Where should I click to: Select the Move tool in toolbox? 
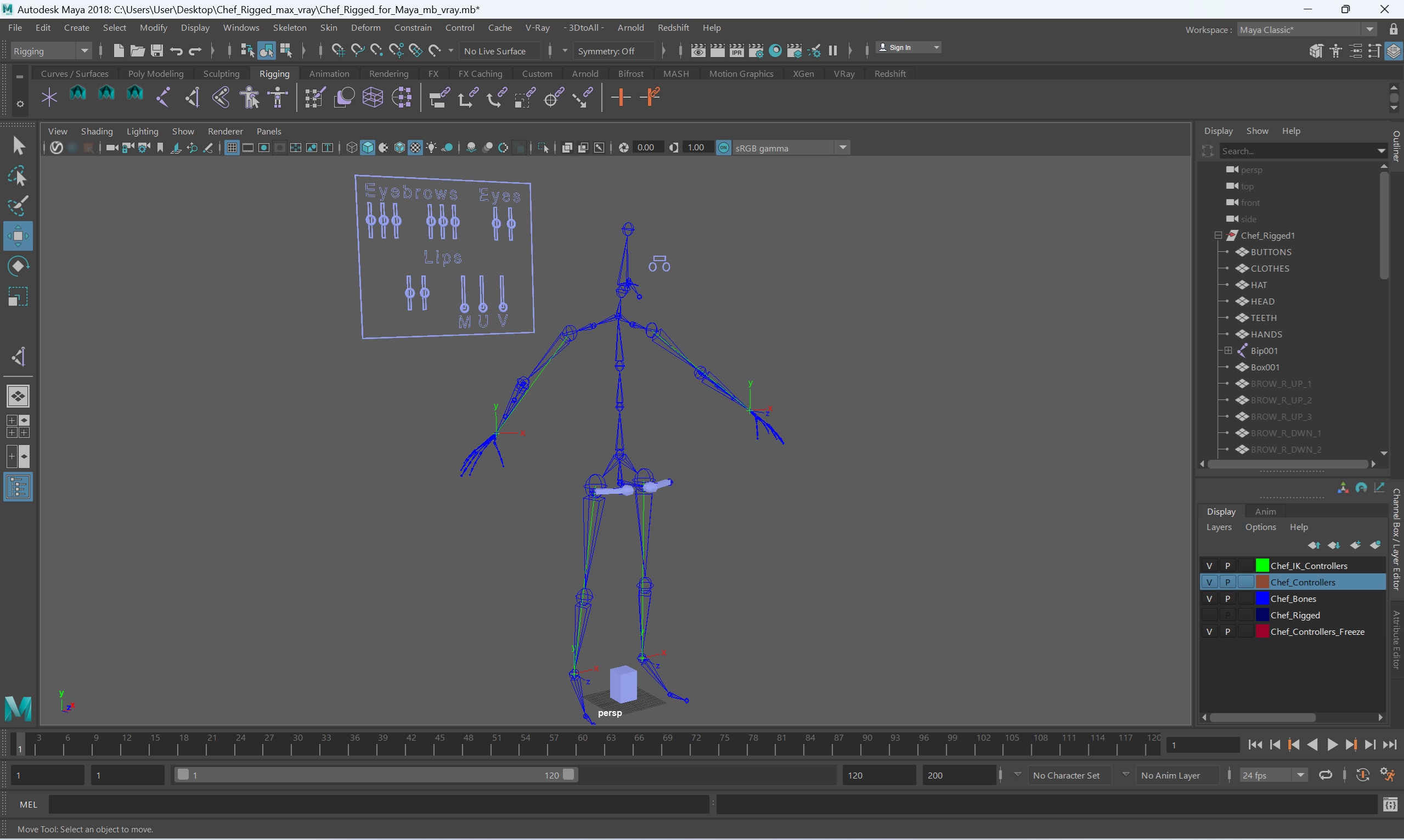tap(18, 236)
